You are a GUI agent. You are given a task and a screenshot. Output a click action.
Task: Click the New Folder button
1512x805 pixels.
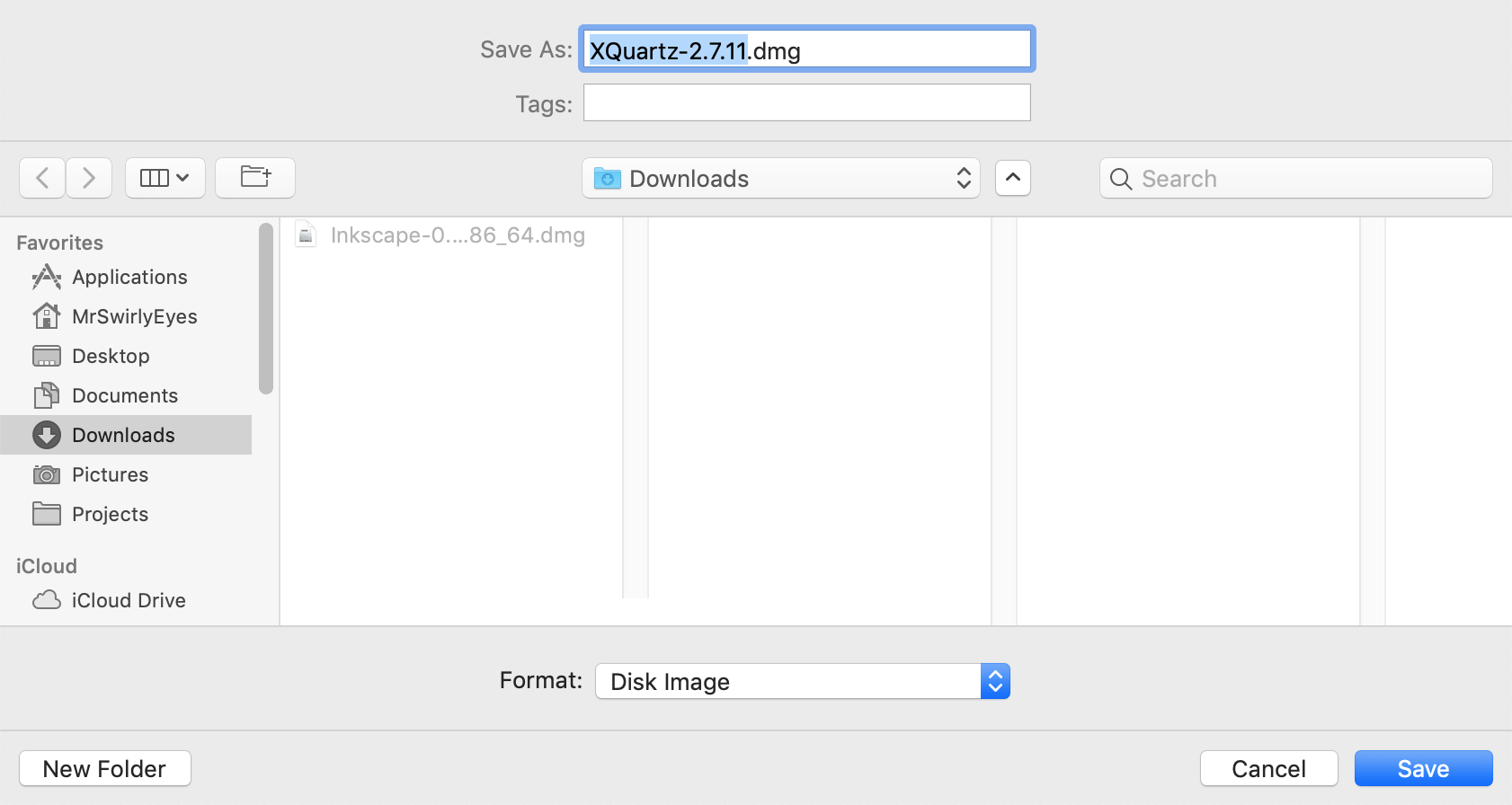tap(105, 769)
